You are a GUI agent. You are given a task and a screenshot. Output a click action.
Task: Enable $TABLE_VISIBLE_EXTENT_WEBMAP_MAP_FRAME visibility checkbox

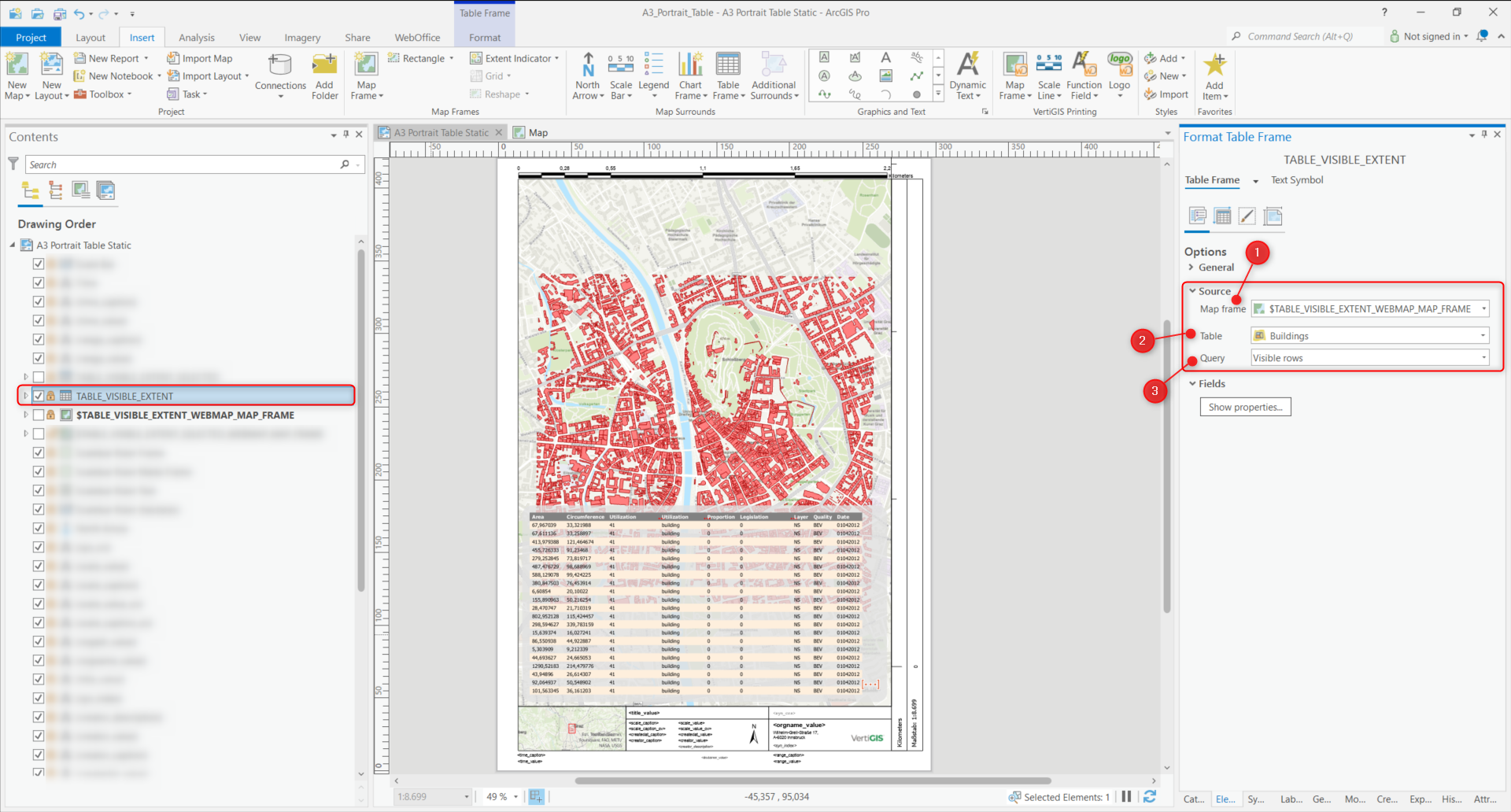pos(39,415)
